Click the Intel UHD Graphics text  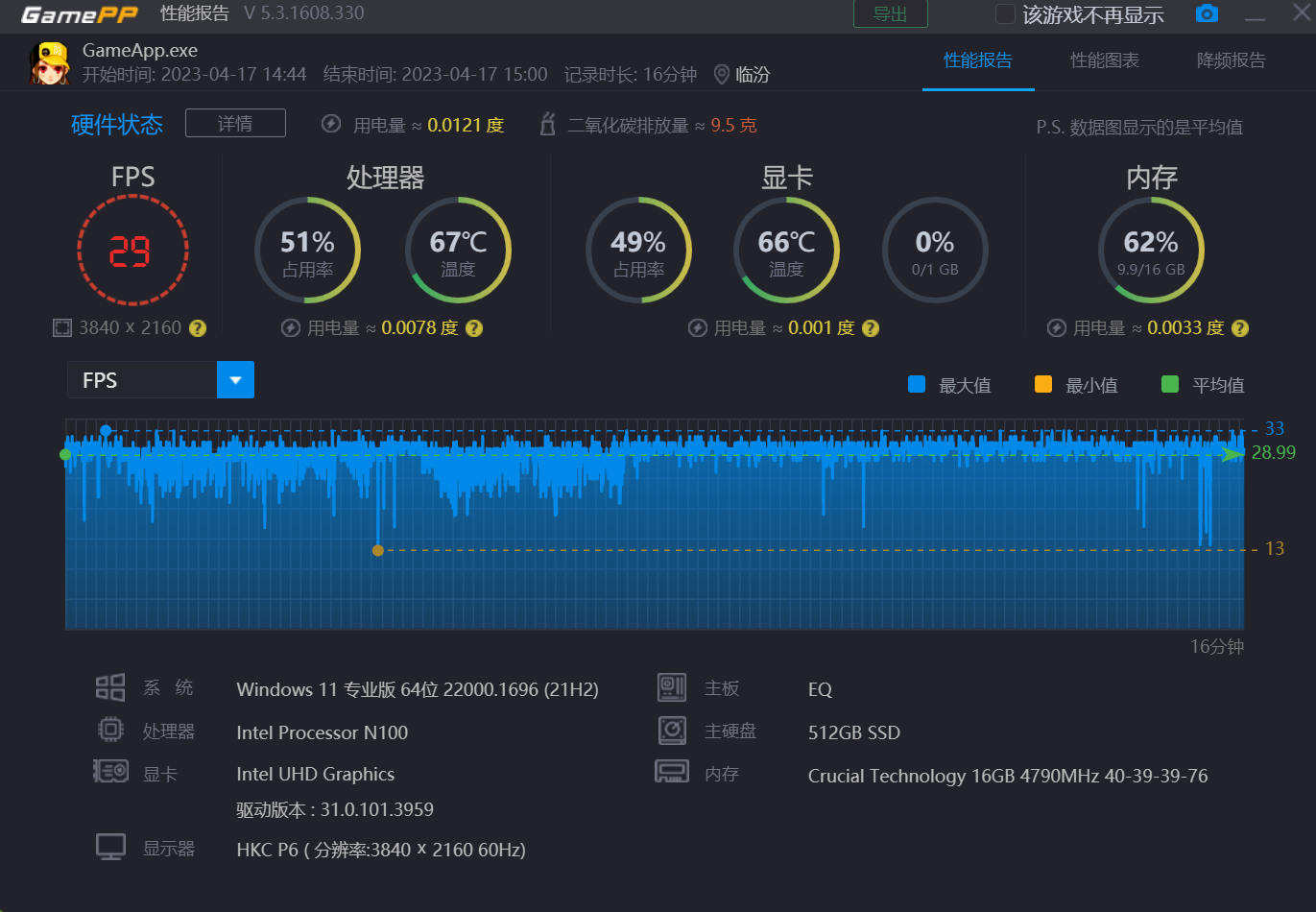(316, 774)
